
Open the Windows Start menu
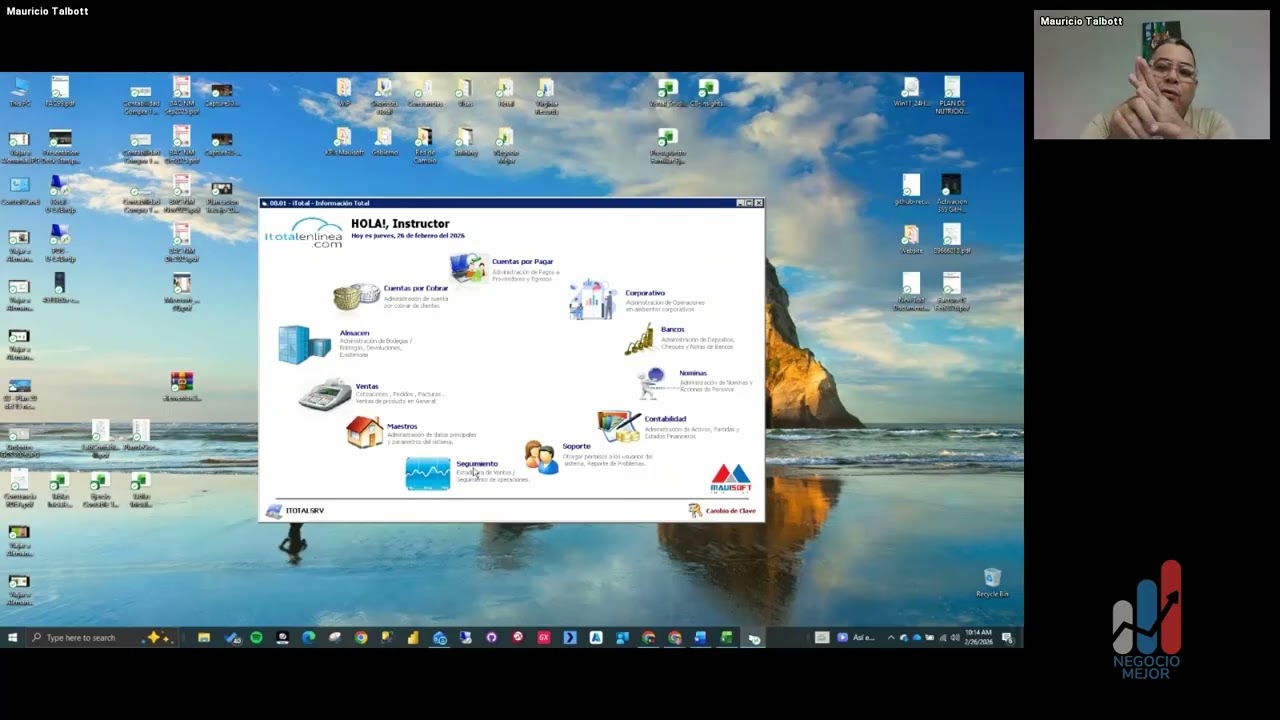(13, 638)
